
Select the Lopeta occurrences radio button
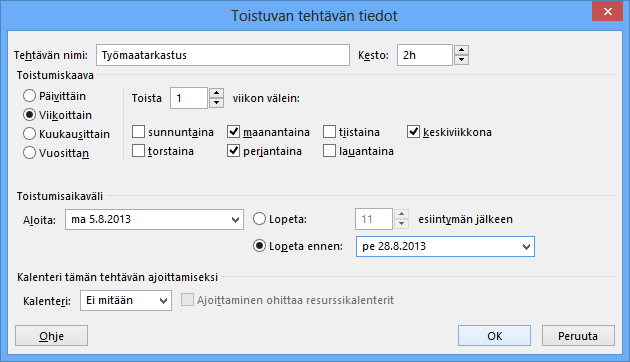pos(260,219)
